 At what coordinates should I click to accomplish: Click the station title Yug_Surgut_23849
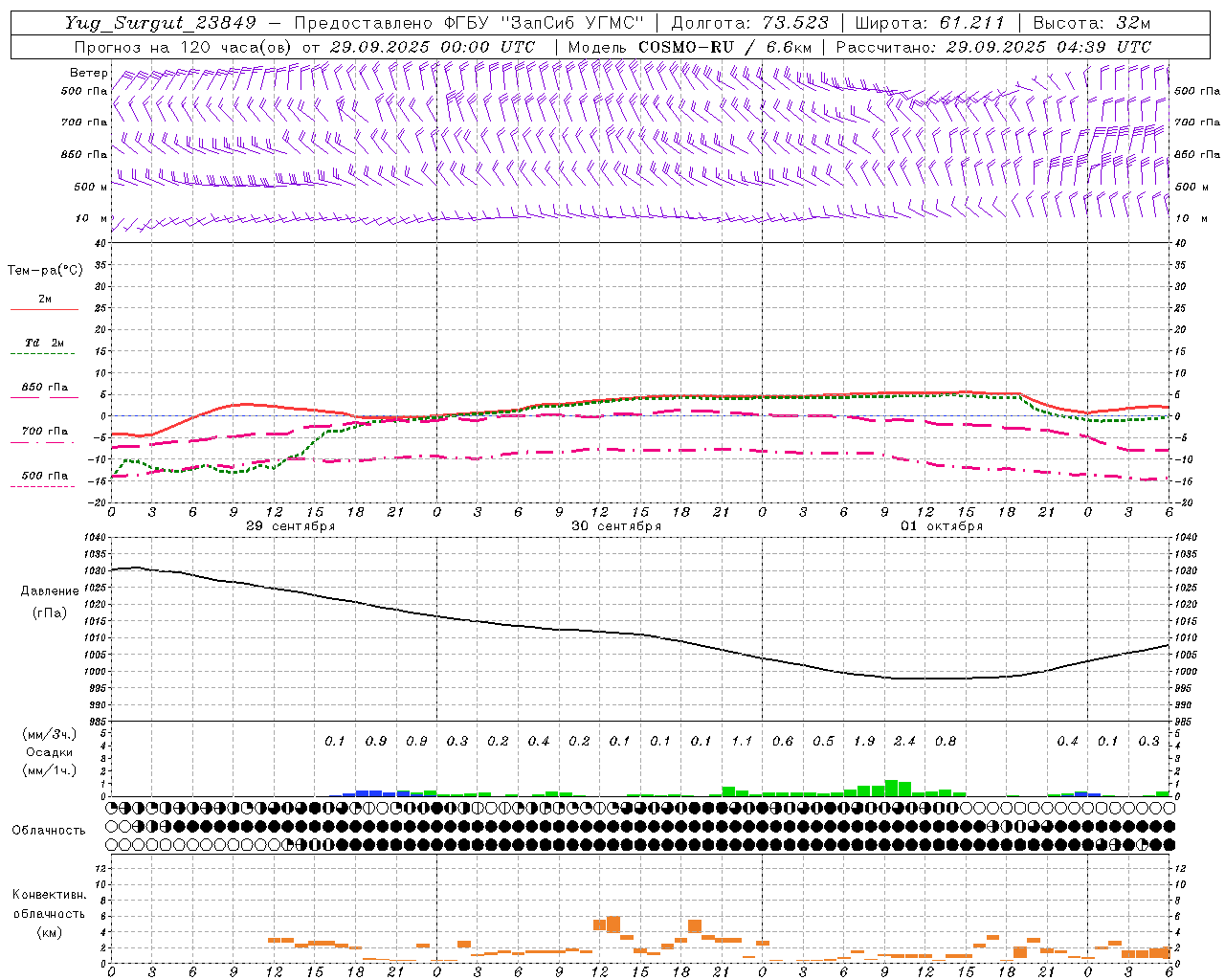tap(161, 23)
